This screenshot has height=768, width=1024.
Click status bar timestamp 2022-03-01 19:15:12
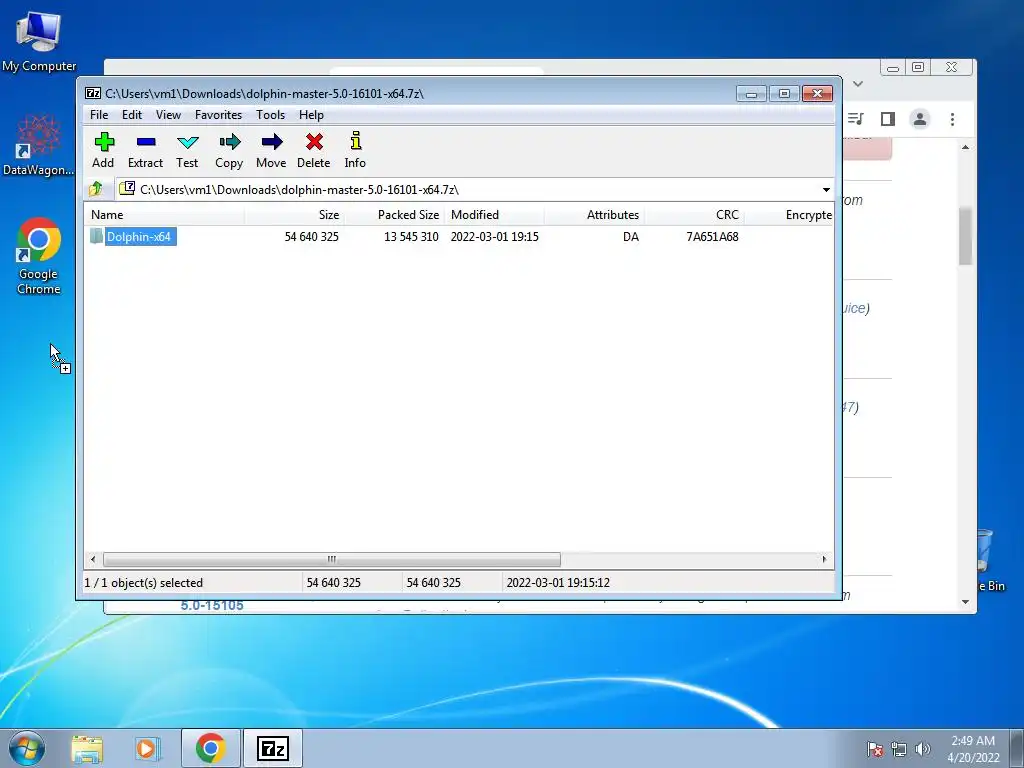(558, 583)
